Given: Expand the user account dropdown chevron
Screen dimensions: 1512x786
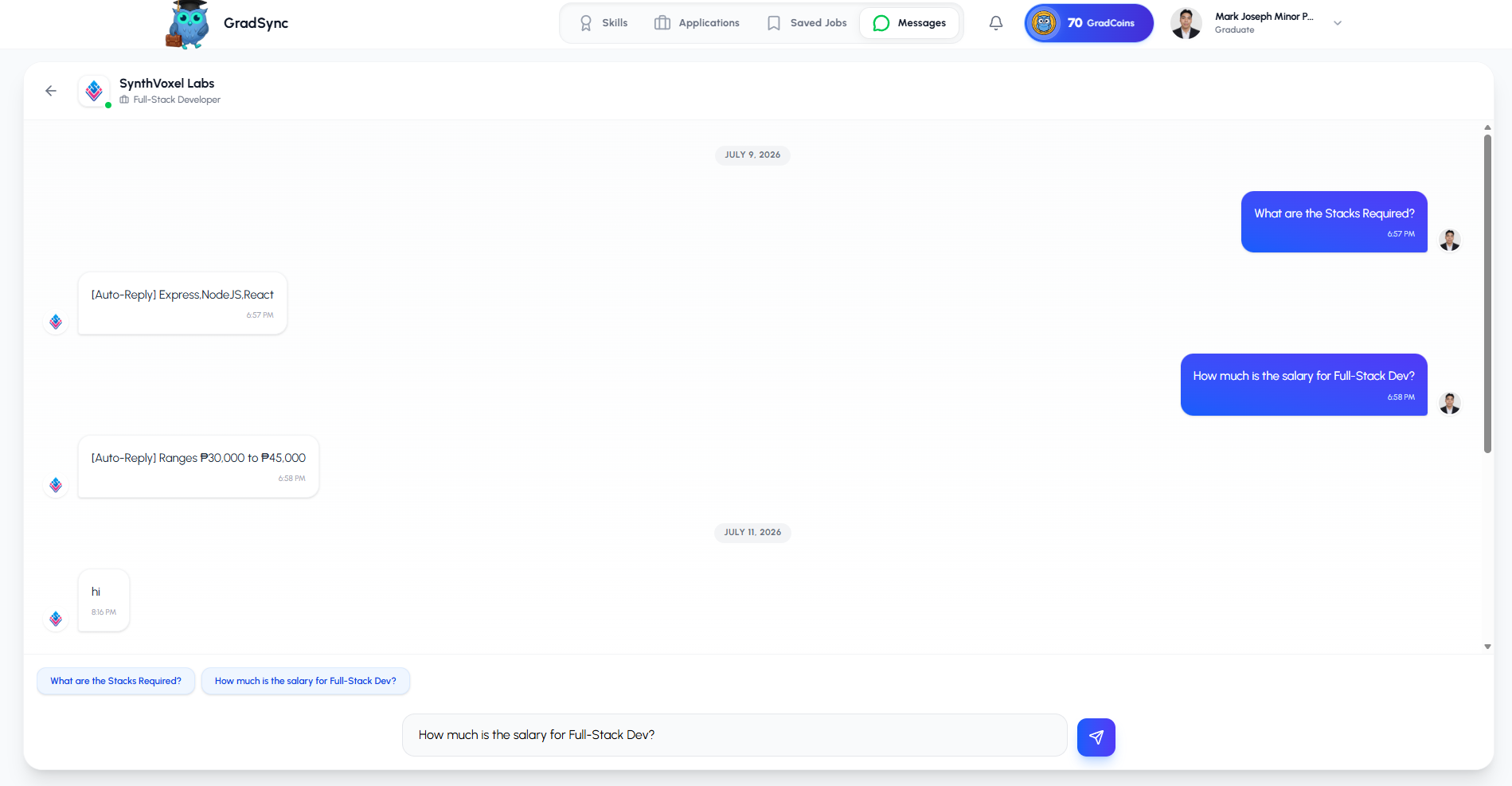Looking at the screenshot, I should [x=1338, y=23].
